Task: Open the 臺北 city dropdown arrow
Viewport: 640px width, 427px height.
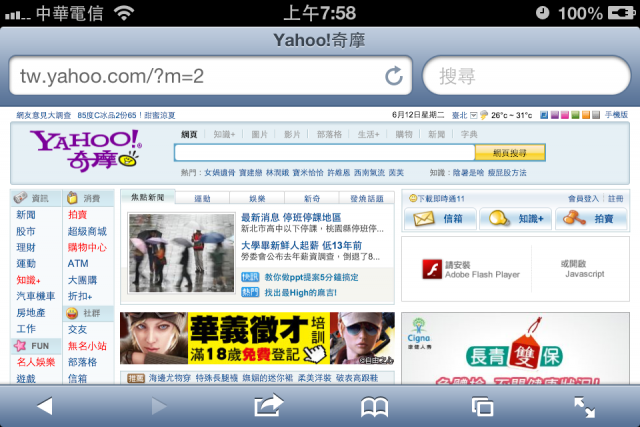Action: click(x=473, y=115)
